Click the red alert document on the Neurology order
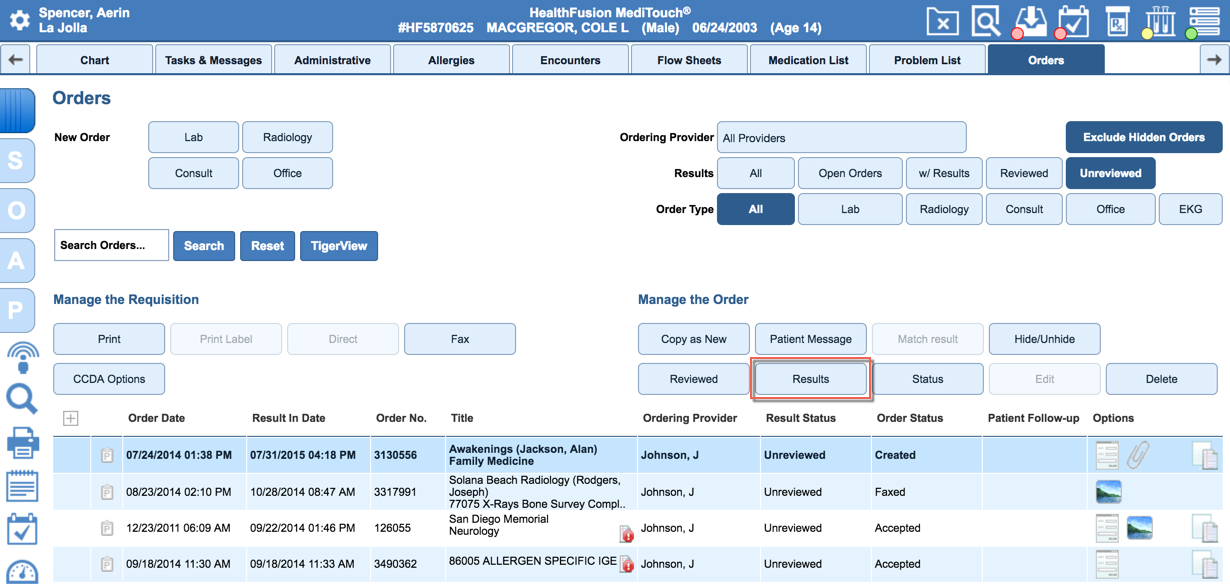The width and height of the screenshot is (1230, 584). (627, 535)
